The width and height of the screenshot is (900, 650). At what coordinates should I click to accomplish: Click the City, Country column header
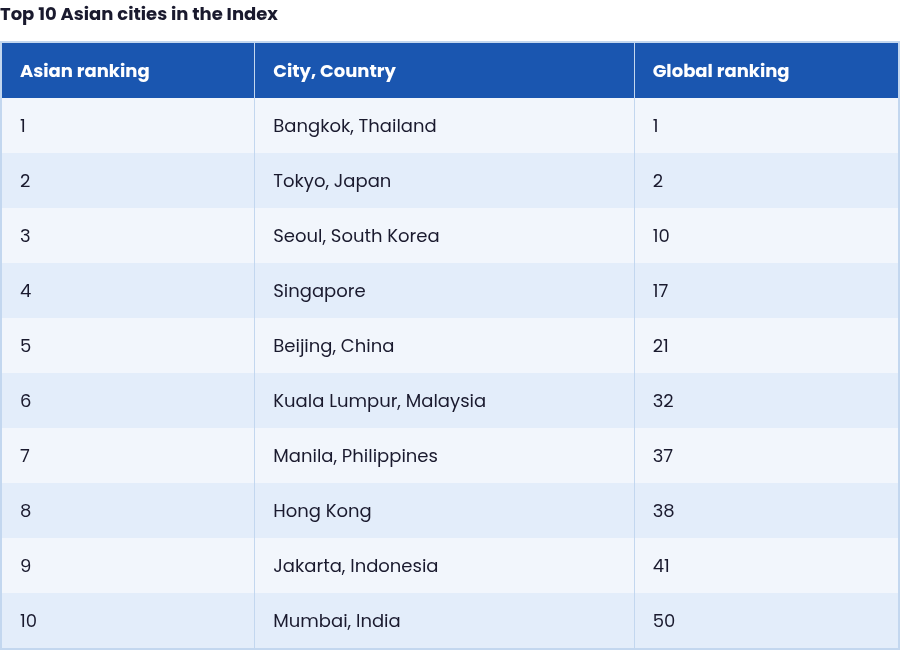click(444, 71)
